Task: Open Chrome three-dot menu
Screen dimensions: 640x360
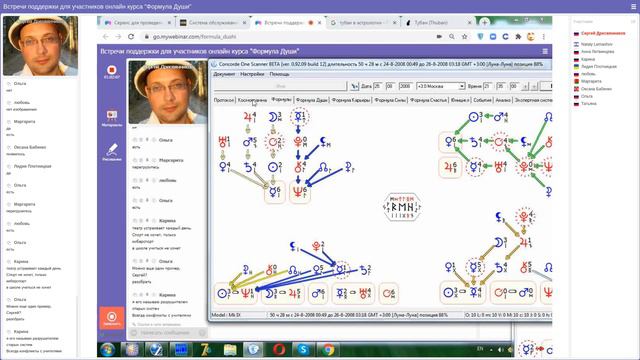Action: (x=544, y=37)
